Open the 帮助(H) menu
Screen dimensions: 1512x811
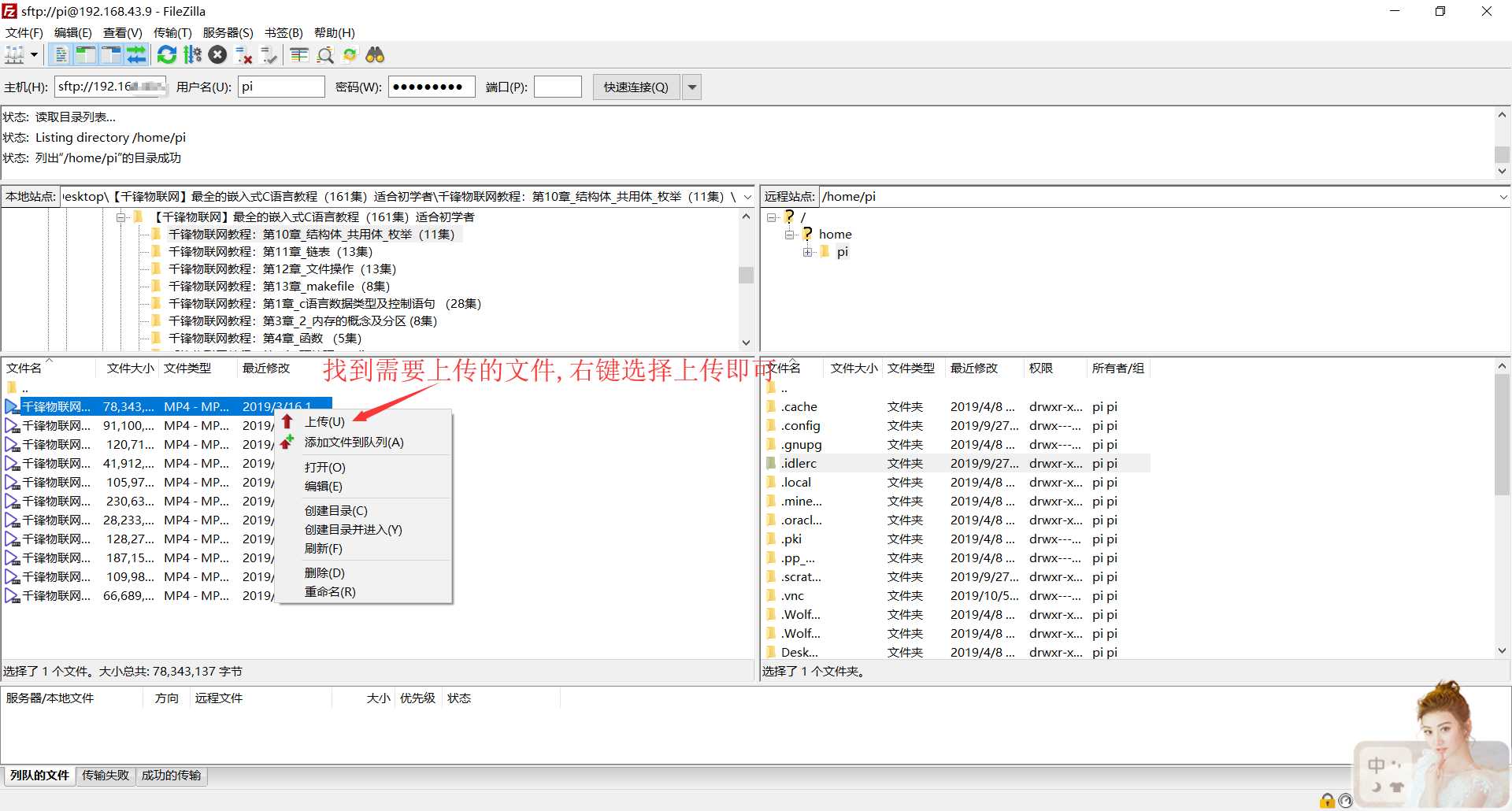(x=334, y=32)
